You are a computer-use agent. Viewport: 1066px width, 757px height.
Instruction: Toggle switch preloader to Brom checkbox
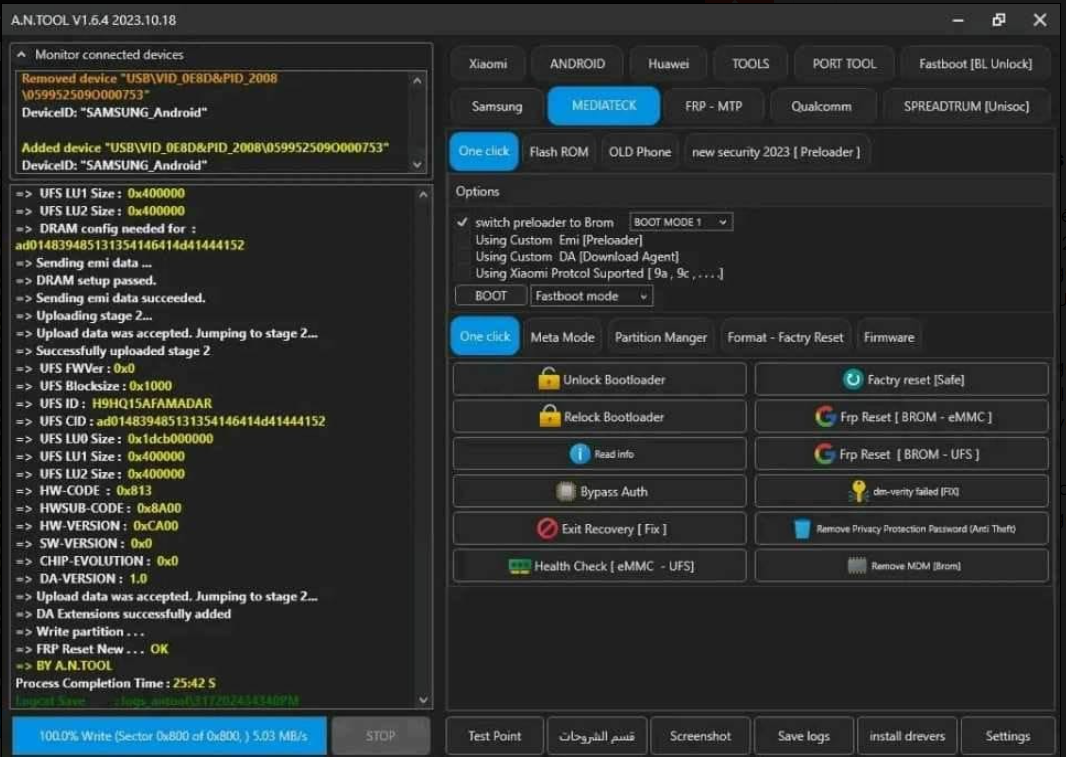pos(462,222)
